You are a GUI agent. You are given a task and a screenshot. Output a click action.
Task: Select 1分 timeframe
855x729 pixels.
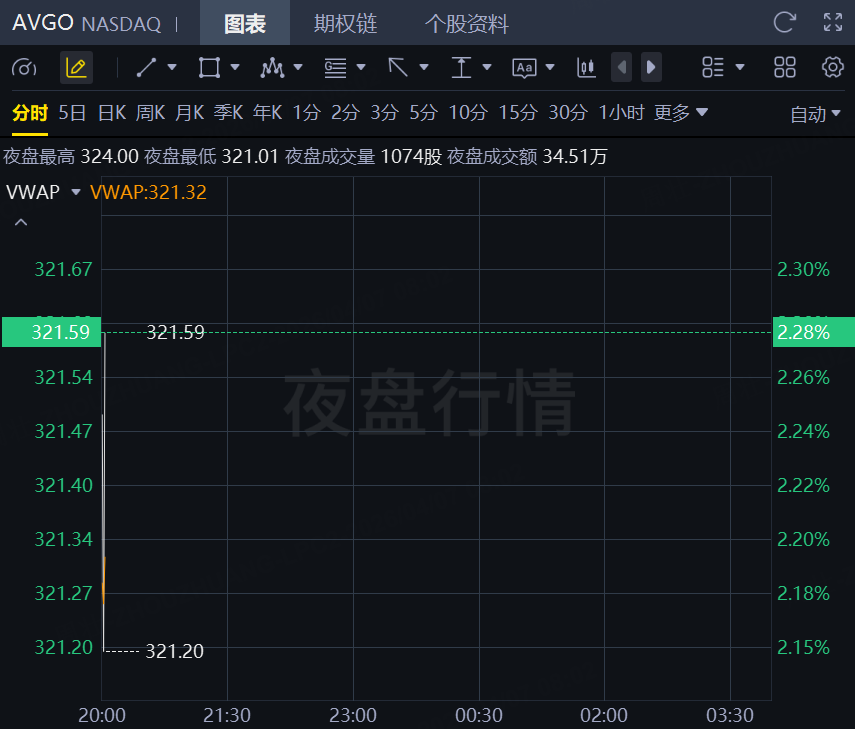point(306,113)
